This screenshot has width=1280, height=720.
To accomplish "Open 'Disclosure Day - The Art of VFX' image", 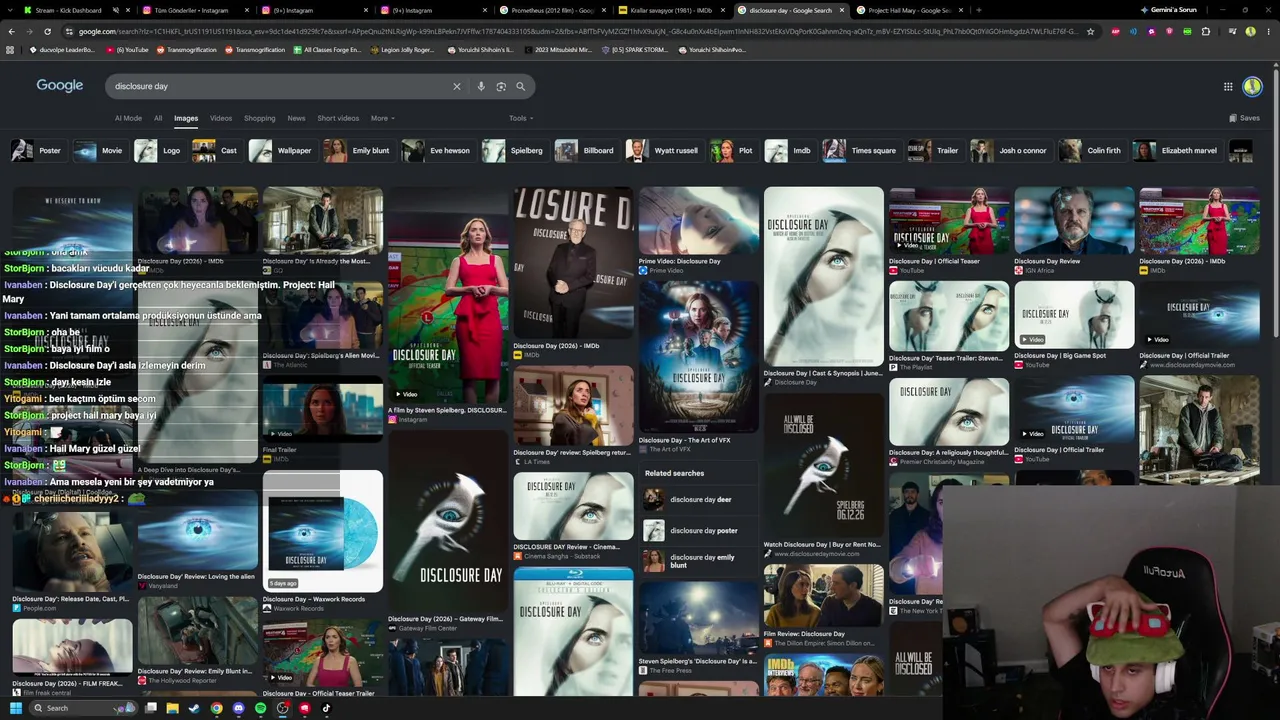I will click(698, 357).
